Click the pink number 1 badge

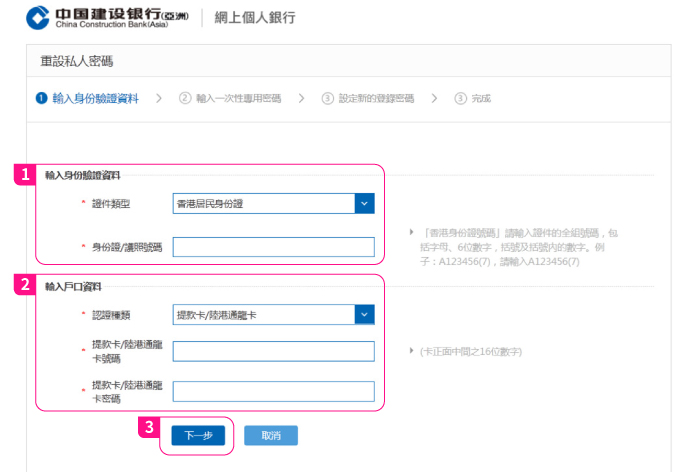click(x=26, y=174)
